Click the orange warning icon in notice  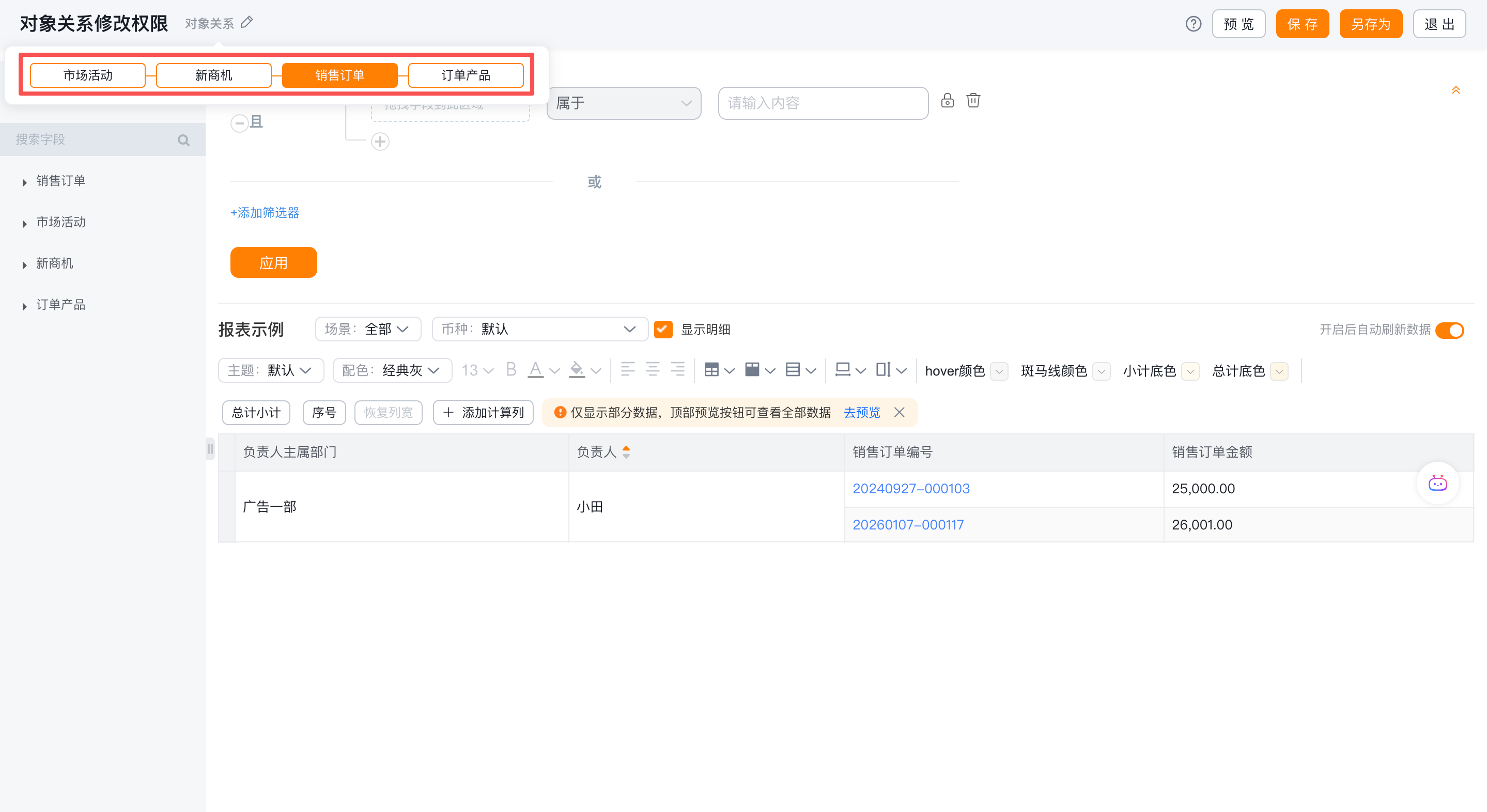pyautogui.click(x=560, y=412)
